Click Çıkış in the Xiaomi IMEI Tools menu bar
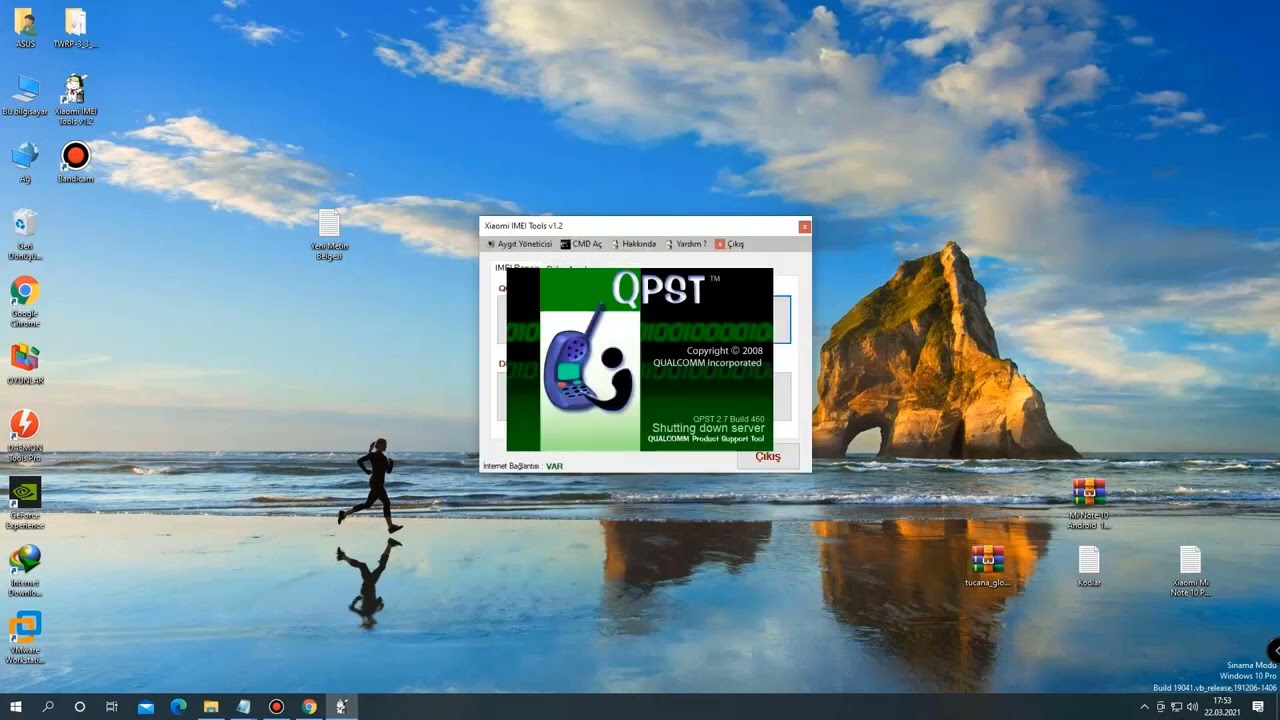The width and height of the screenshot is (1280, 720). [730, 244]
